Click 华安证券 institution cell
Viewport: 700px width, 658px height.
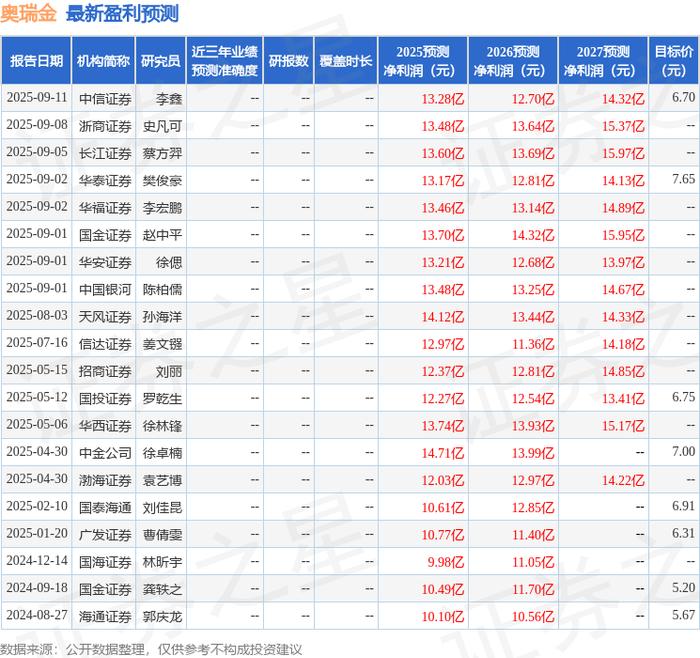105,262
